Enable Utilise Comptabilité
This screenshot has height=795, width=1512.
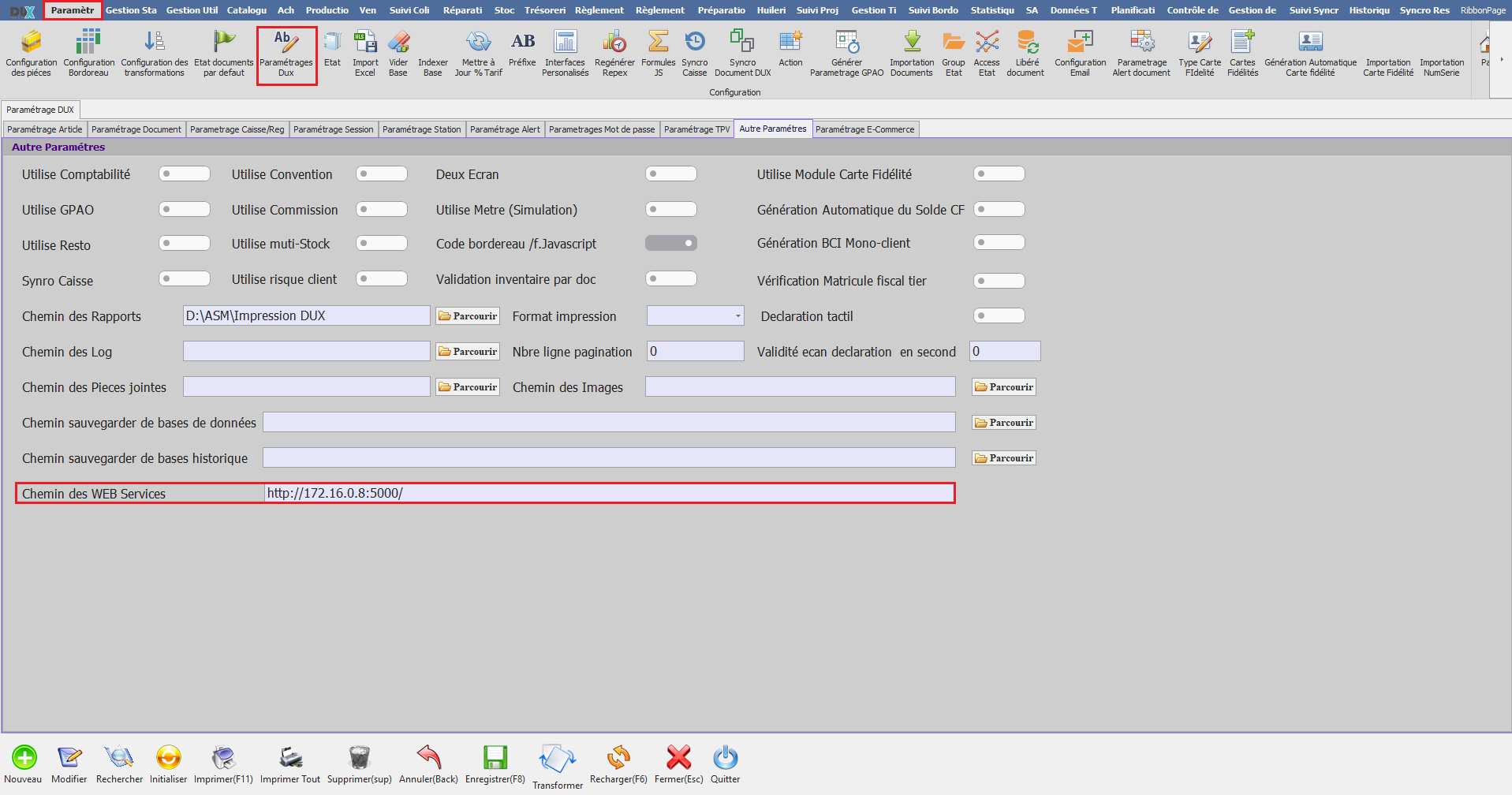pyautogui.click(x=184, y=174)
